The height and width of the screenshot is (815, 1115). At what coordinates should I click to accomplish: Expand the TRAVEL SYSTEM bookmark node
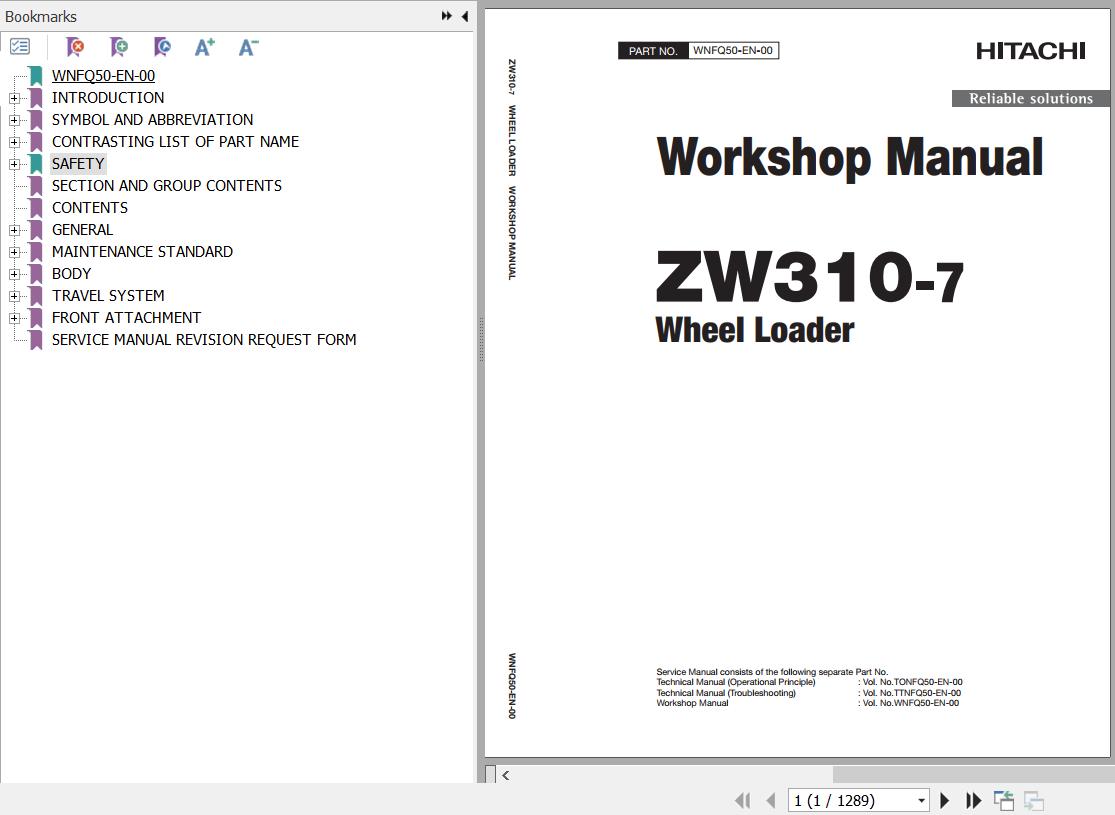click(14, 297)
